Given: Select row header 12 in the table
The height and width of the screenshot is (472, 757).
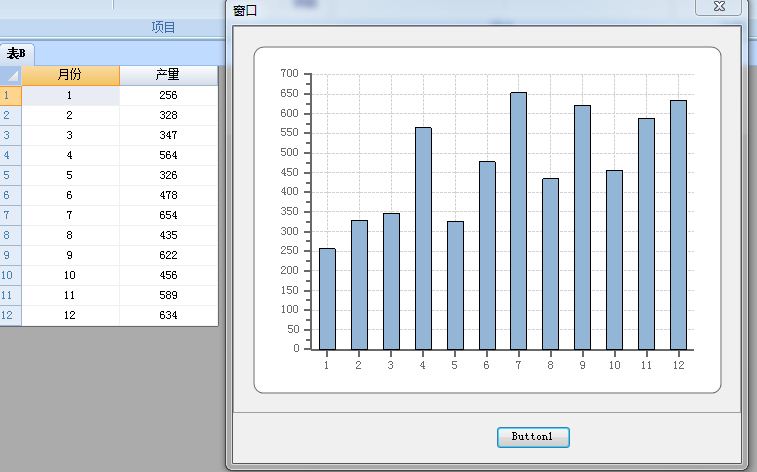Looking at the screenshot, I should click(11, 316).
